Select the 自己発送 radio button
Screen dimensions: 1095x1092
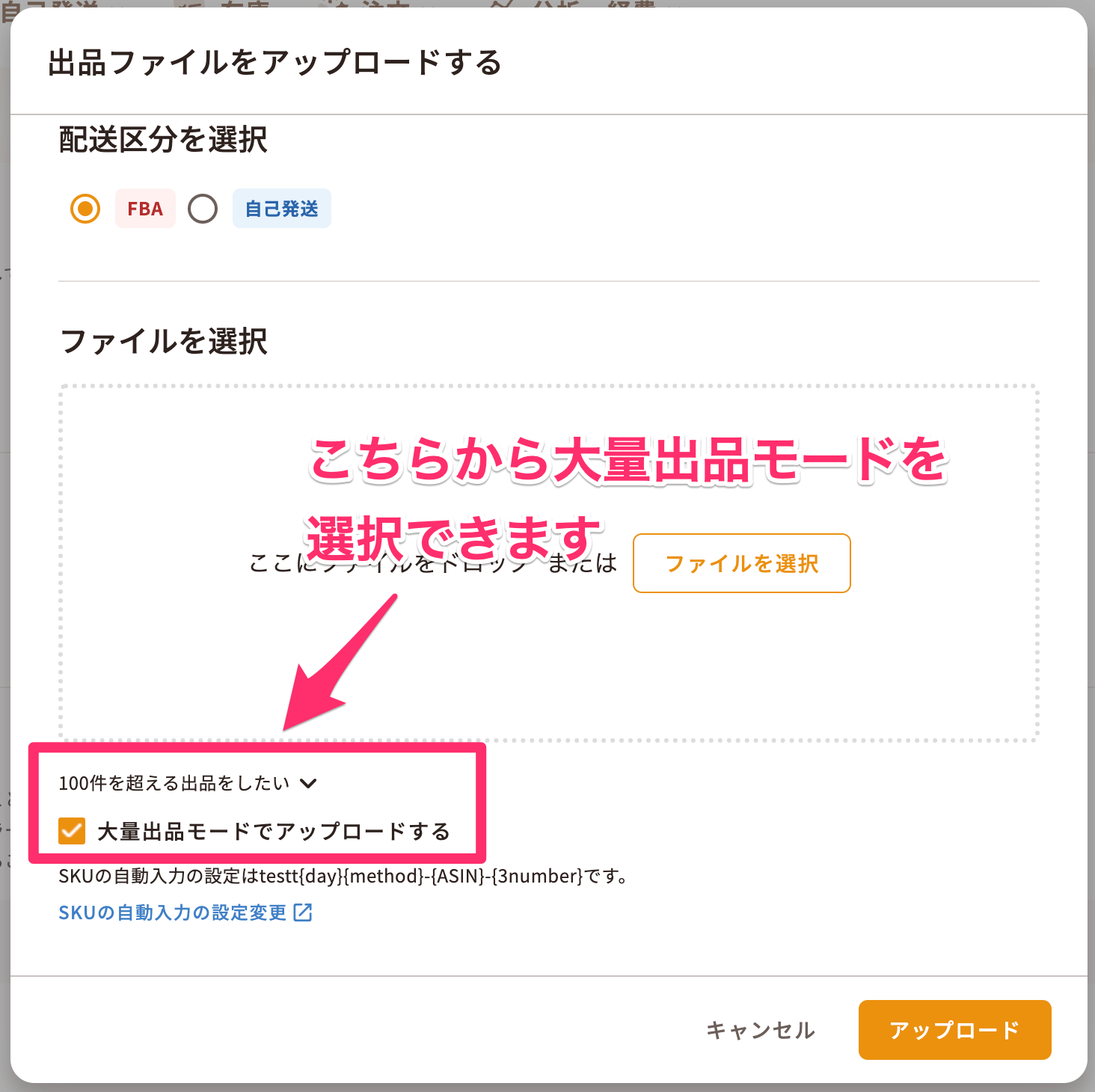[203, 209]
